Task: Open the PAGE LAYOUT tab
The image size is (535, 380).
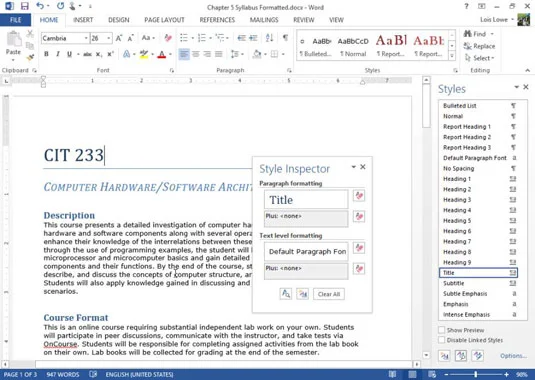Action: pyautogui.click(x=164, y=20)
